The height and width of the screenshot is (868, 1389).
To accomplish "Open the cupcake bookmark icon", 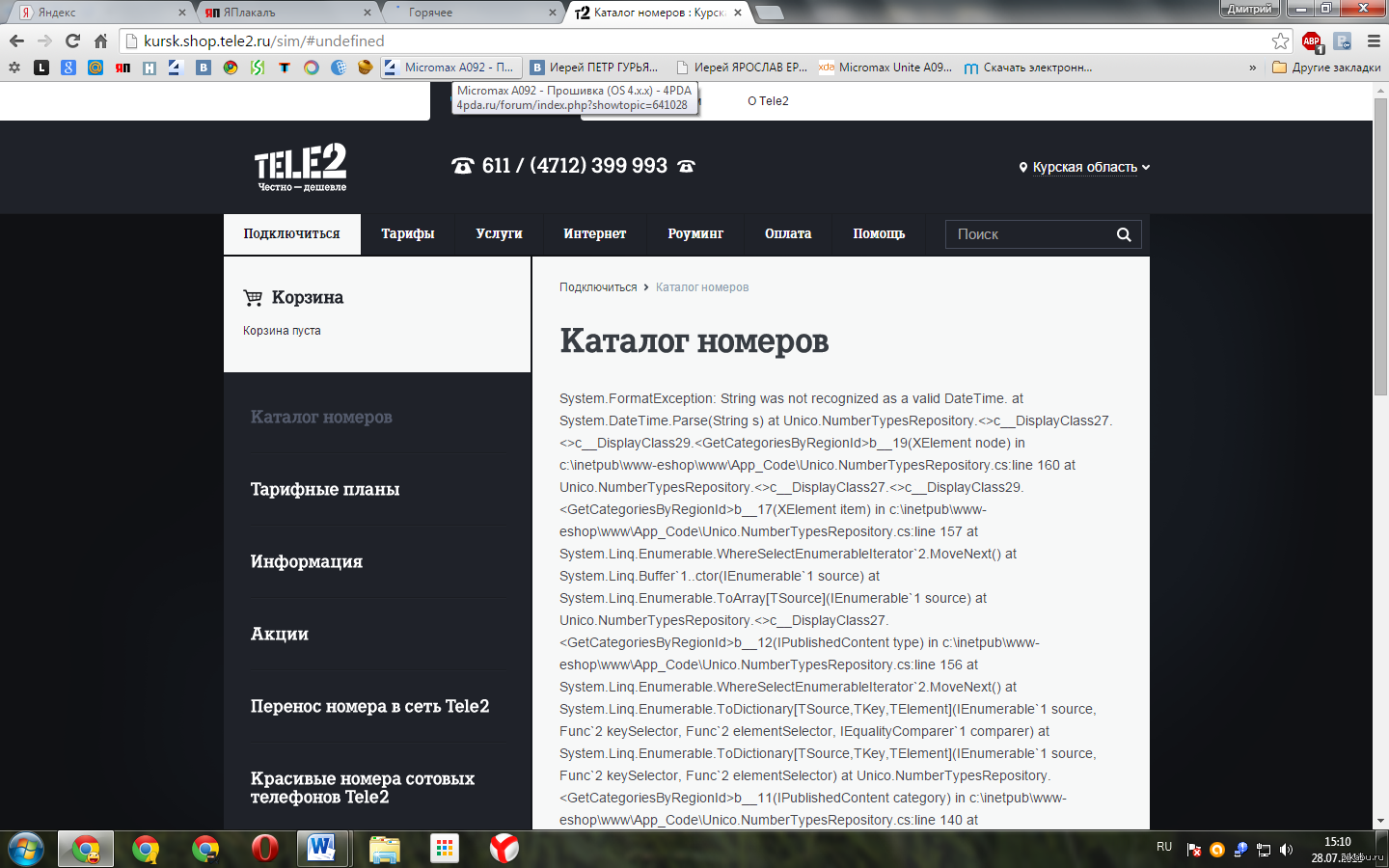I will tap(365, 68).
